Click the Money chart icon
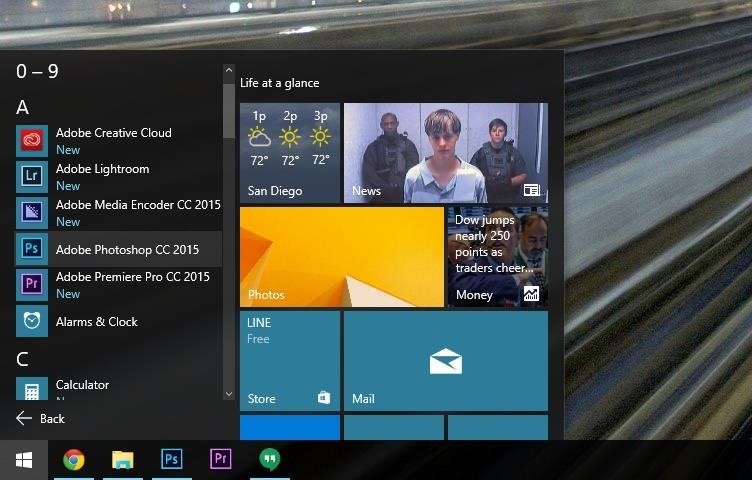 (531, 294)
